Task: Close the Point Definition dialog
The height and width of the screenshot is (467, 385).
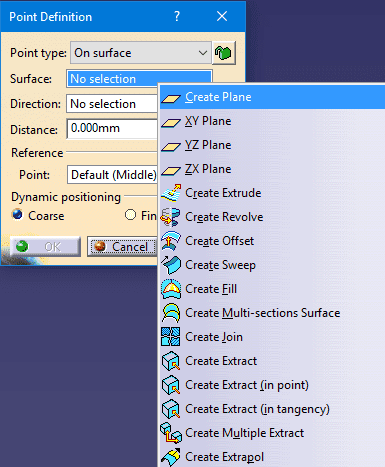Action: (222, 16)
